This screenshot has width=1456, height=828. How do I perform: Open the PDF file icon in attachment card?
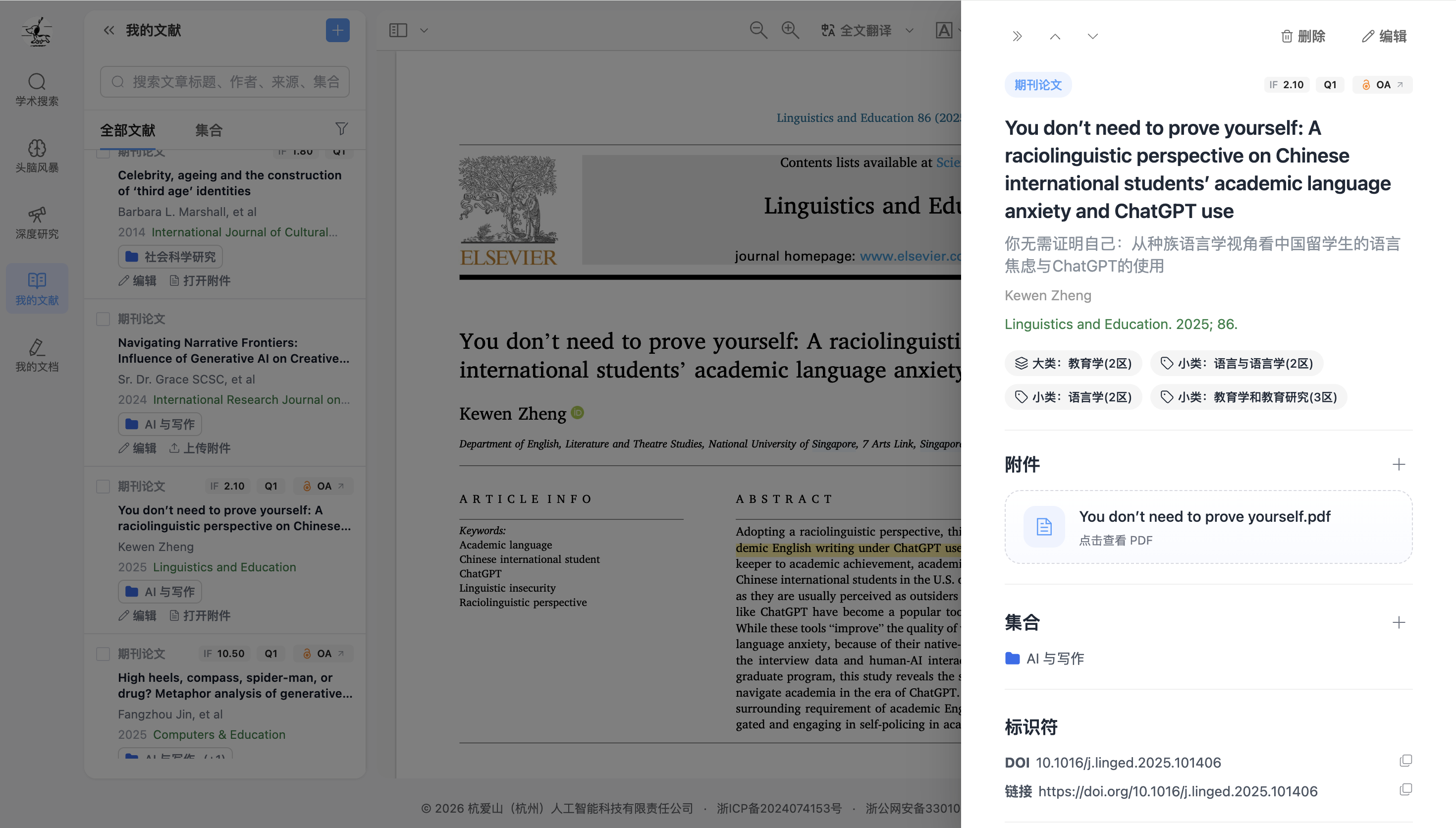point(1044,527)
